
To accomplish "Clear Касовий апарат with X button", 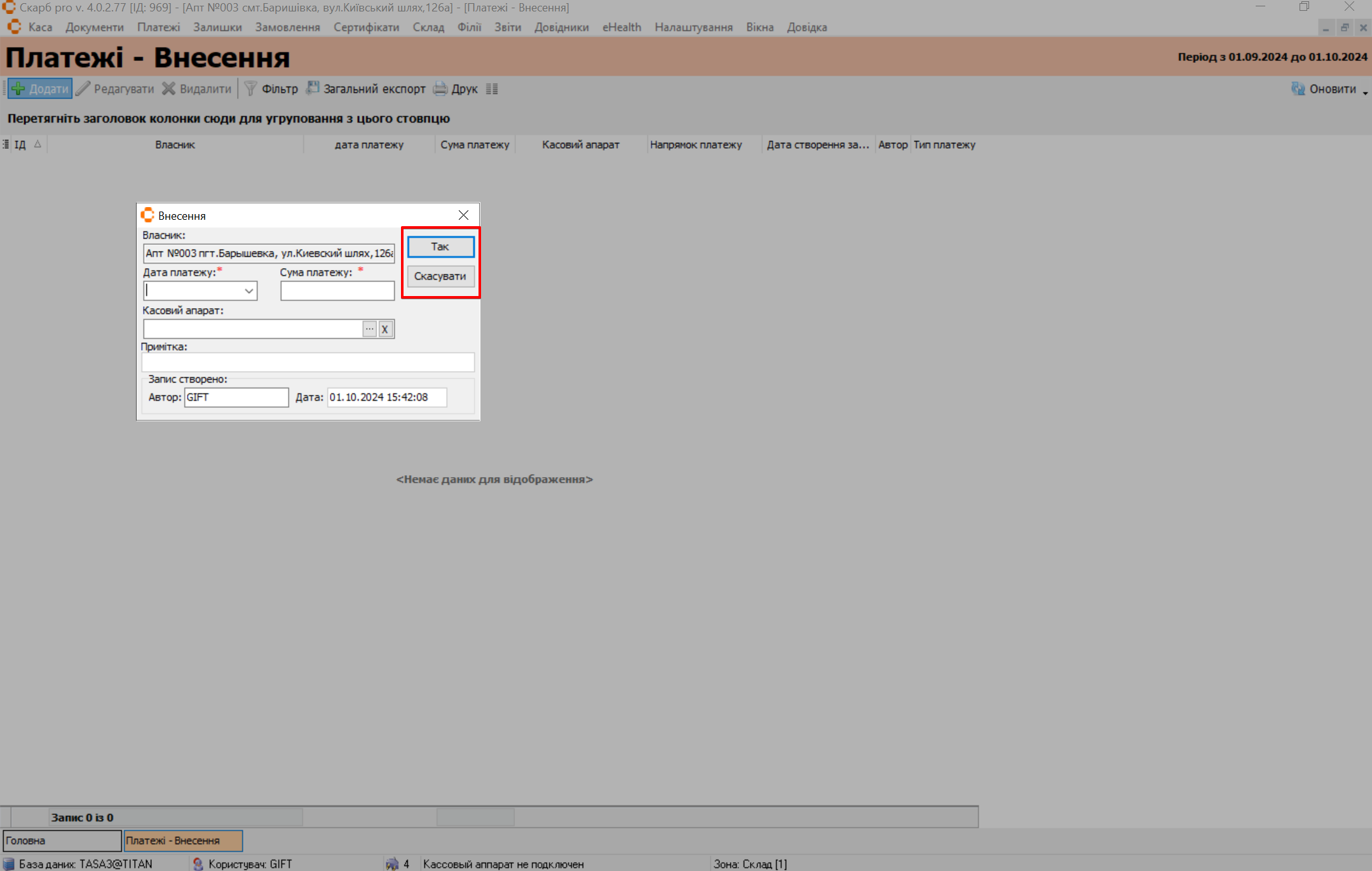I will [x=385, y=329].
